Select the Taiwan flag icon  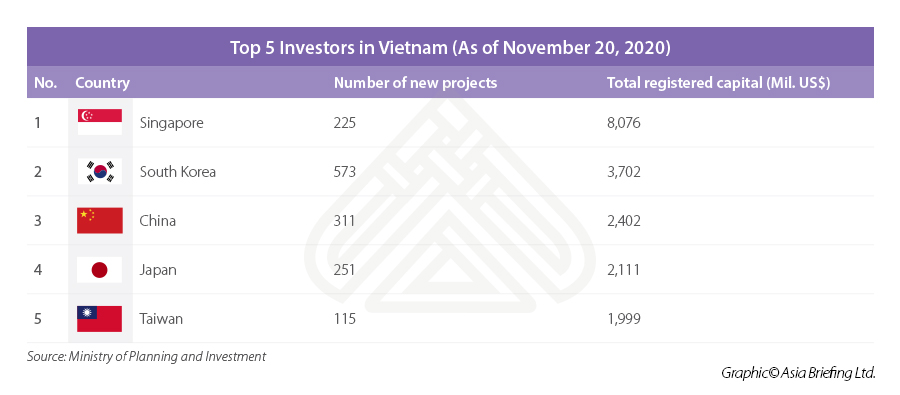(100, 319)
